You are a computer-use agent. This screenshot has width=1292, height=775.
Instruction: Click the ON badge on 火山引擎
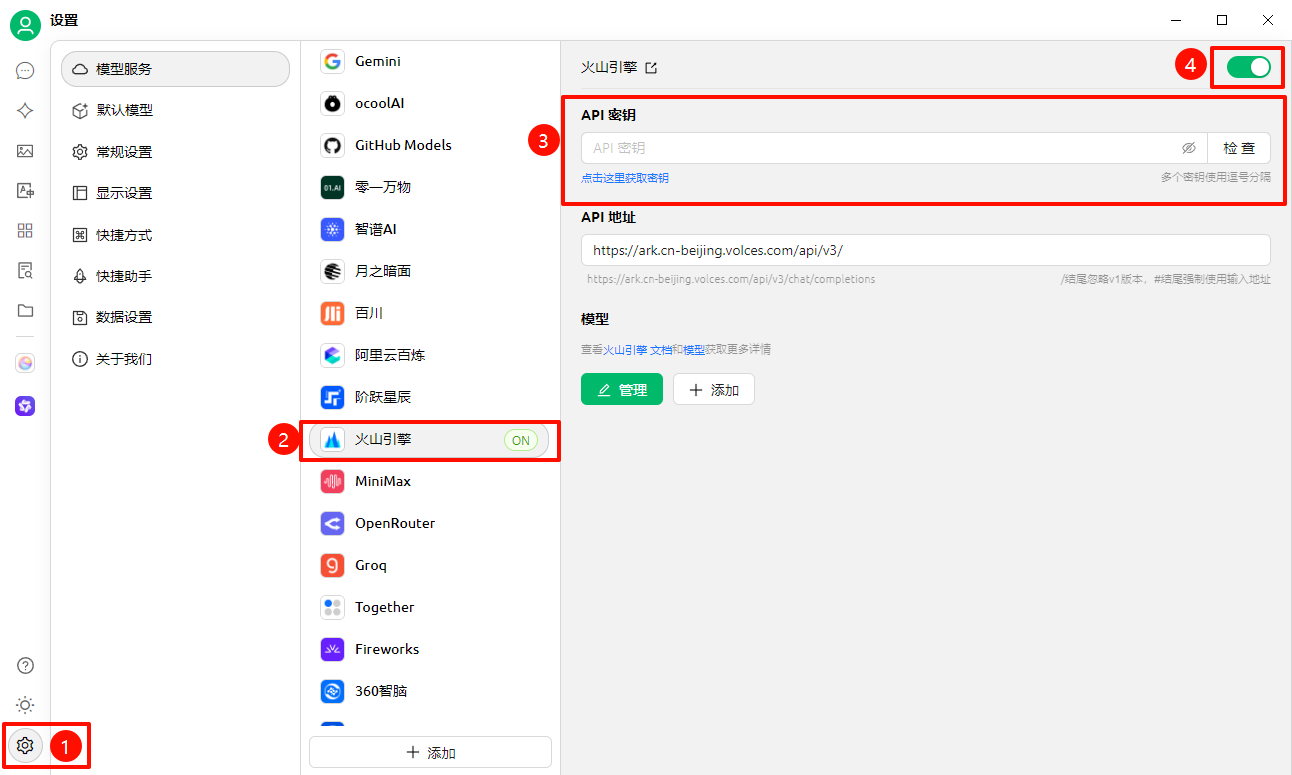pos(521,440)
